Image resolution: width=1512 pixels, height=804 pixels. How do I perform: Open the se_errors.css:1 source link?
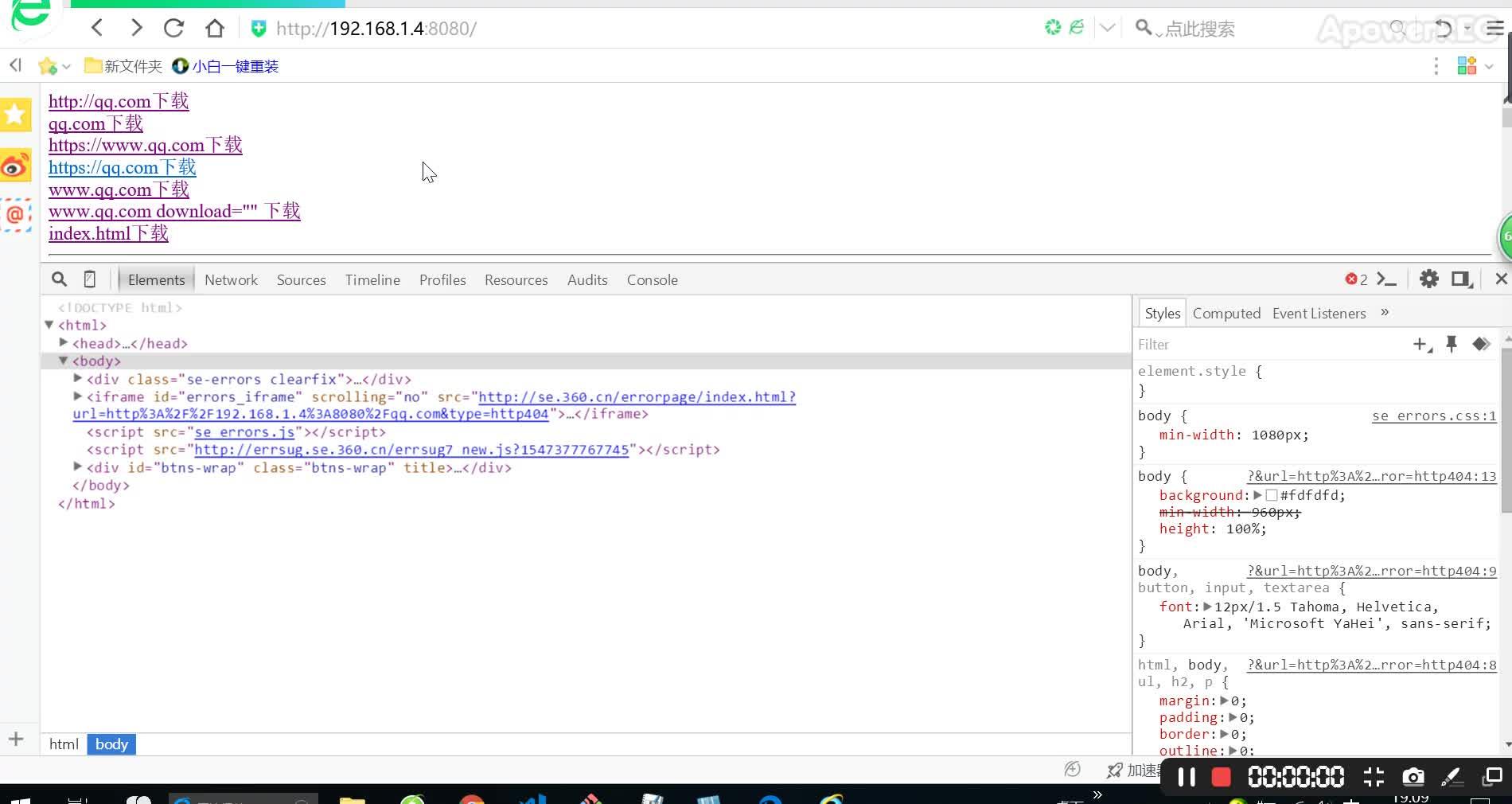click(x=1434, y=416)
